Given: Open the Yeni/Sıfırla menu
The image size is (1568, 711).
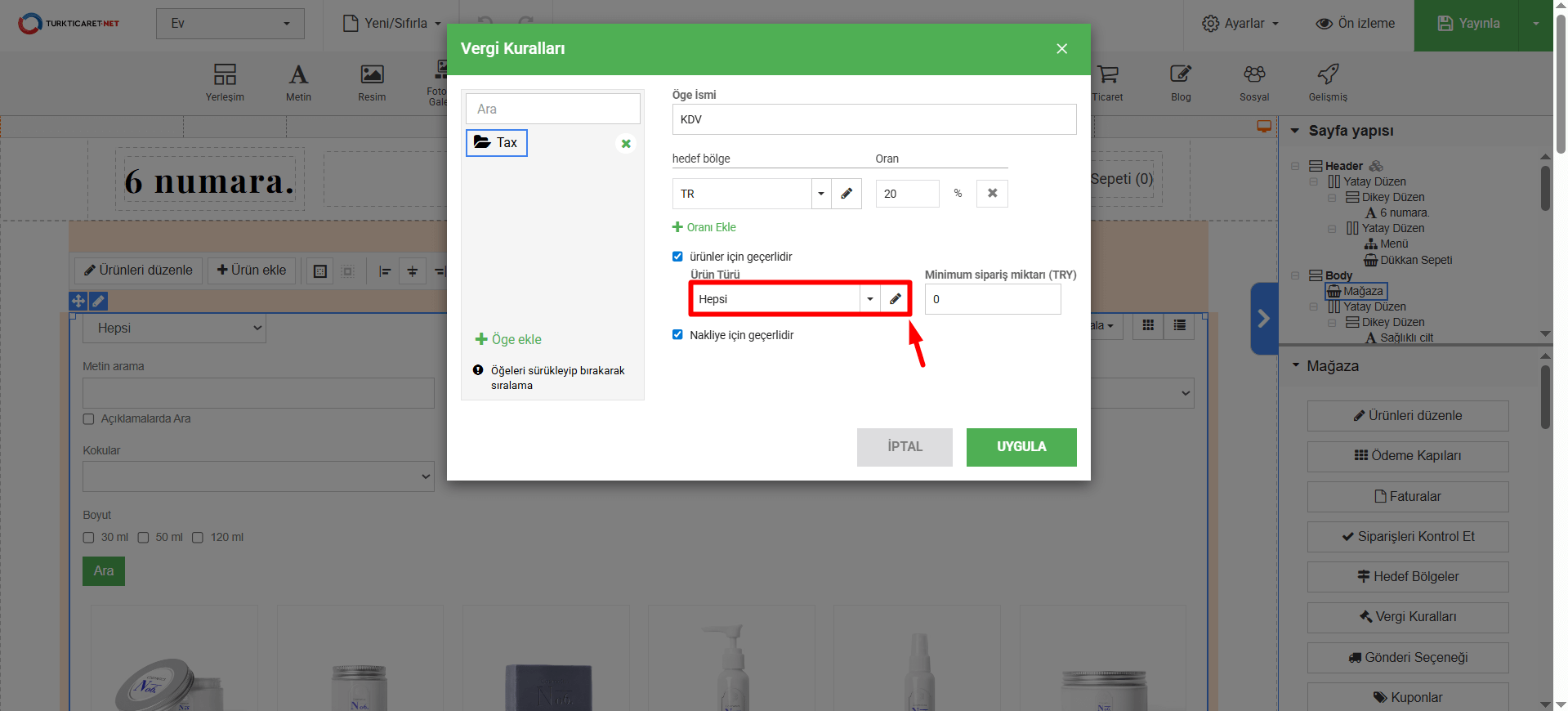Looking at the screenshot, I should tap(392, 24).
